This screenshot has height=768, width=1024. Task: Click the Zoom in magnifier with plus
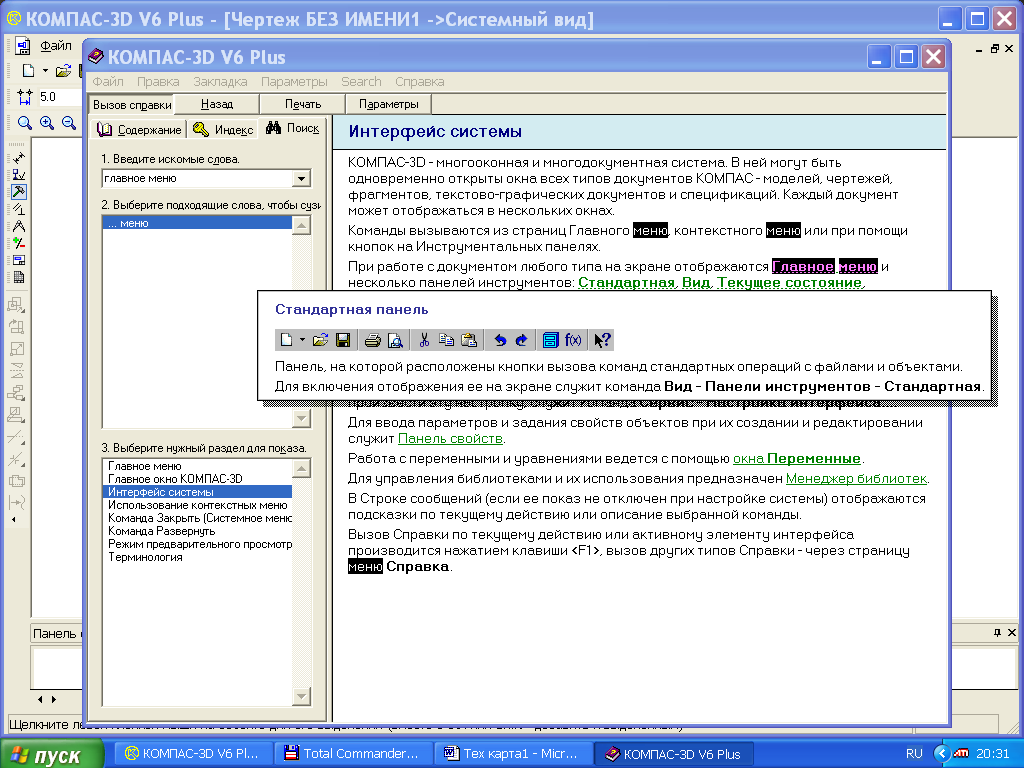pyautogui.click(x=47, y=123)
